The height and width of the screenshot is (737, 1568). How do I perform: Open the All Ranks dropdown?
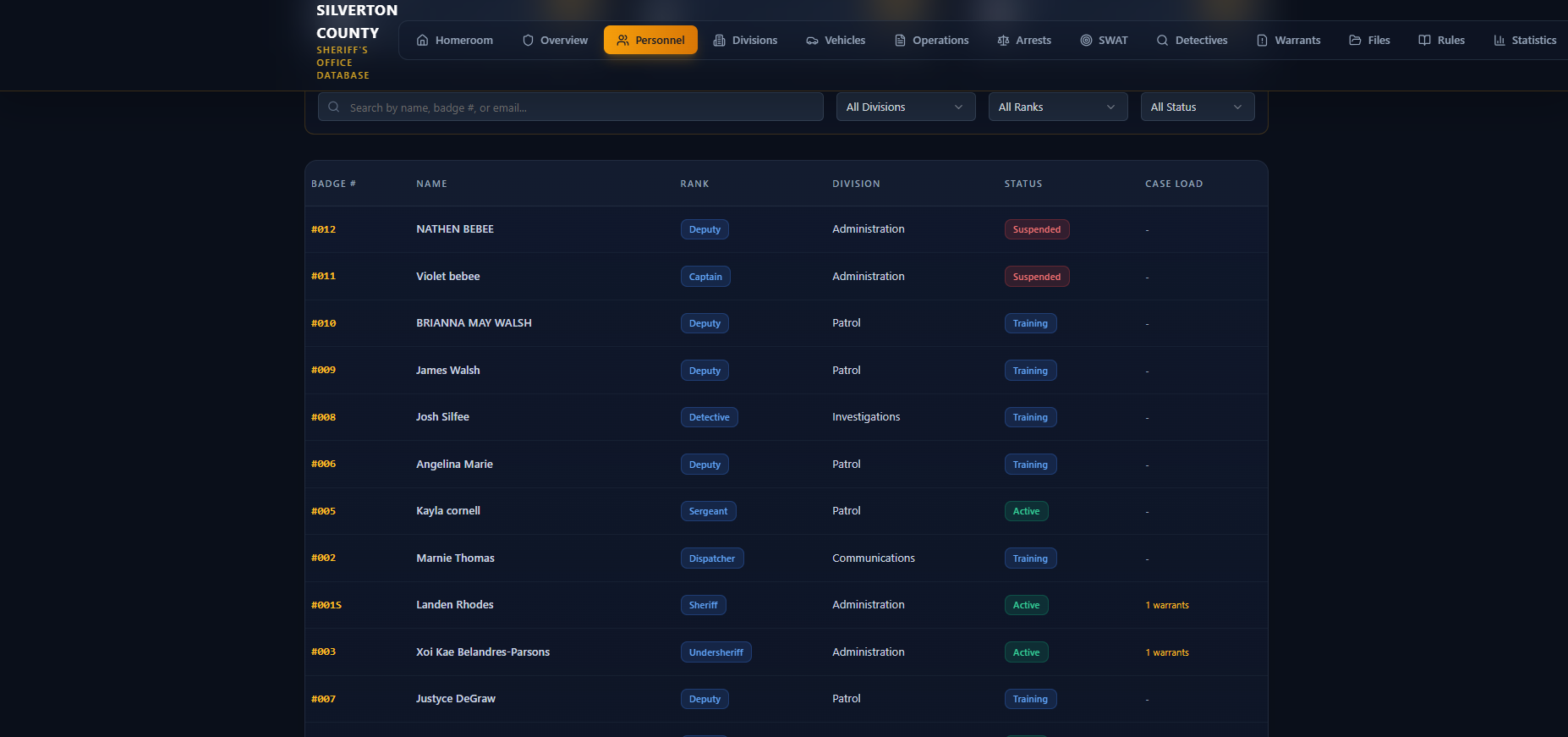click(x=1058, y=107)
